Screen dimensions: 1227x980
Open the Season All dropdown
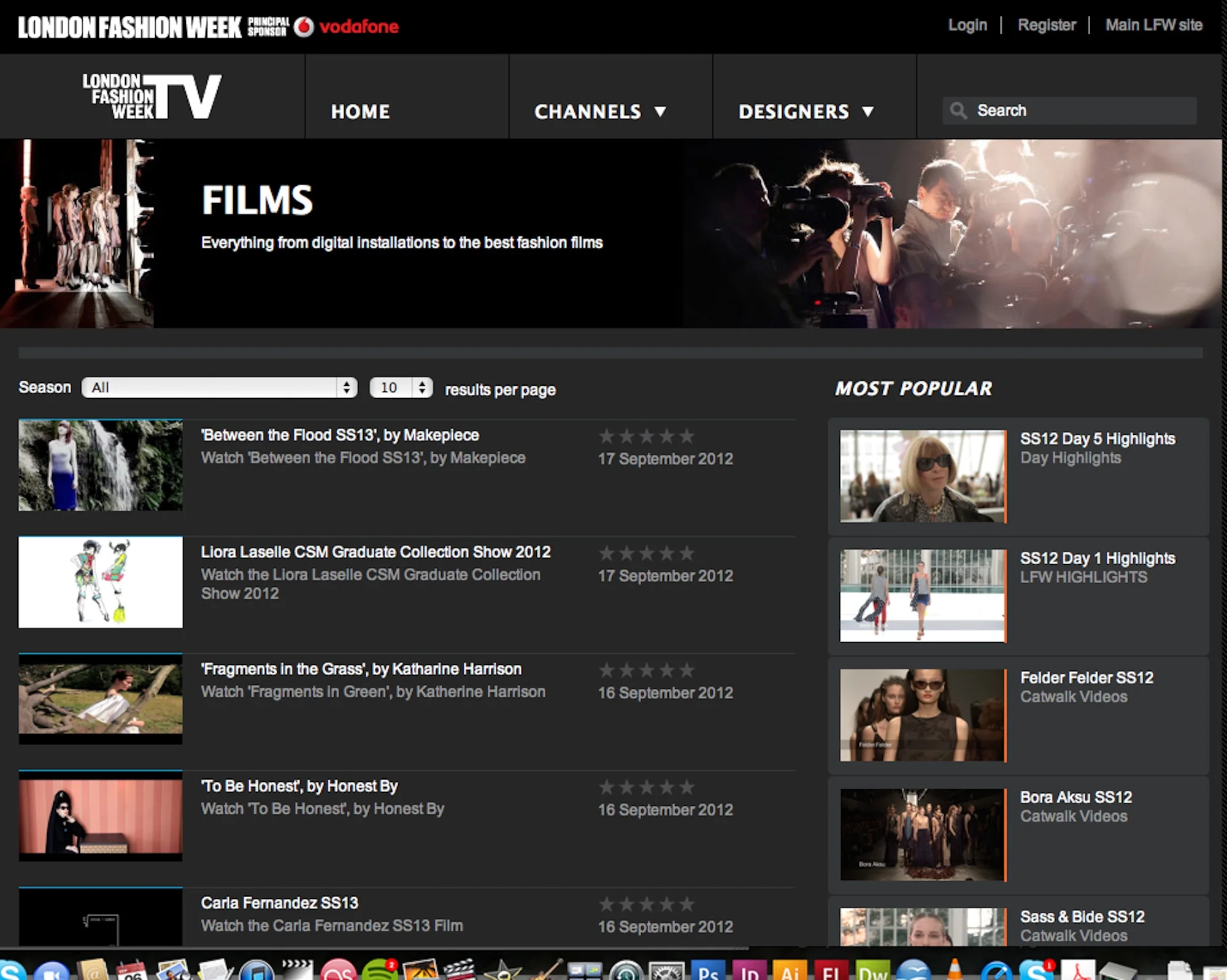[x=219, y=387]
